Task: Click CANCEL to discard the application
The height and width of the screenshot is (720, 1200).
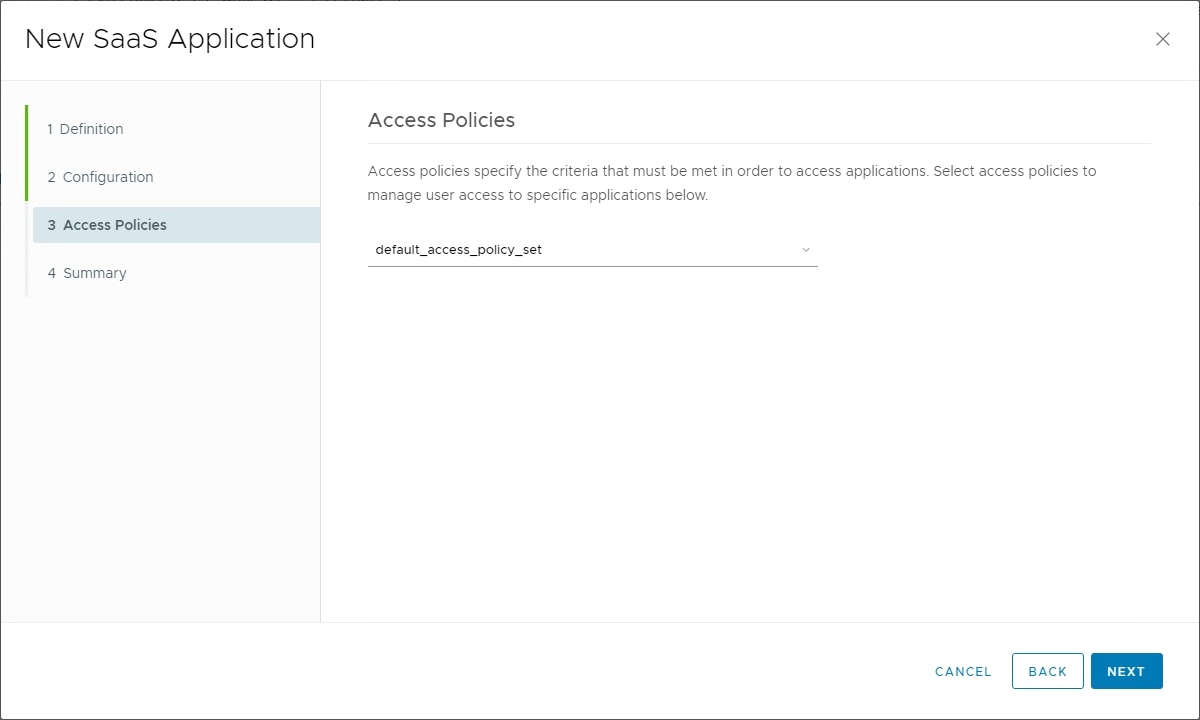Action: (x=961, y=671)
